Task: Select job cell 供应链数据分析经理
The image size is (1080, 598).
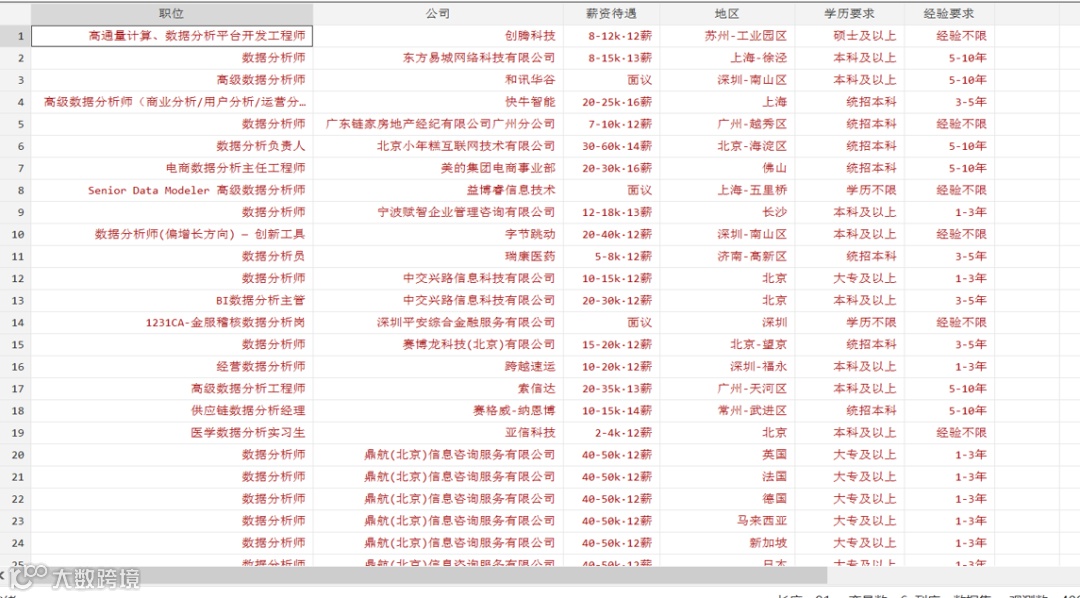Action: (x=172, y=411)
